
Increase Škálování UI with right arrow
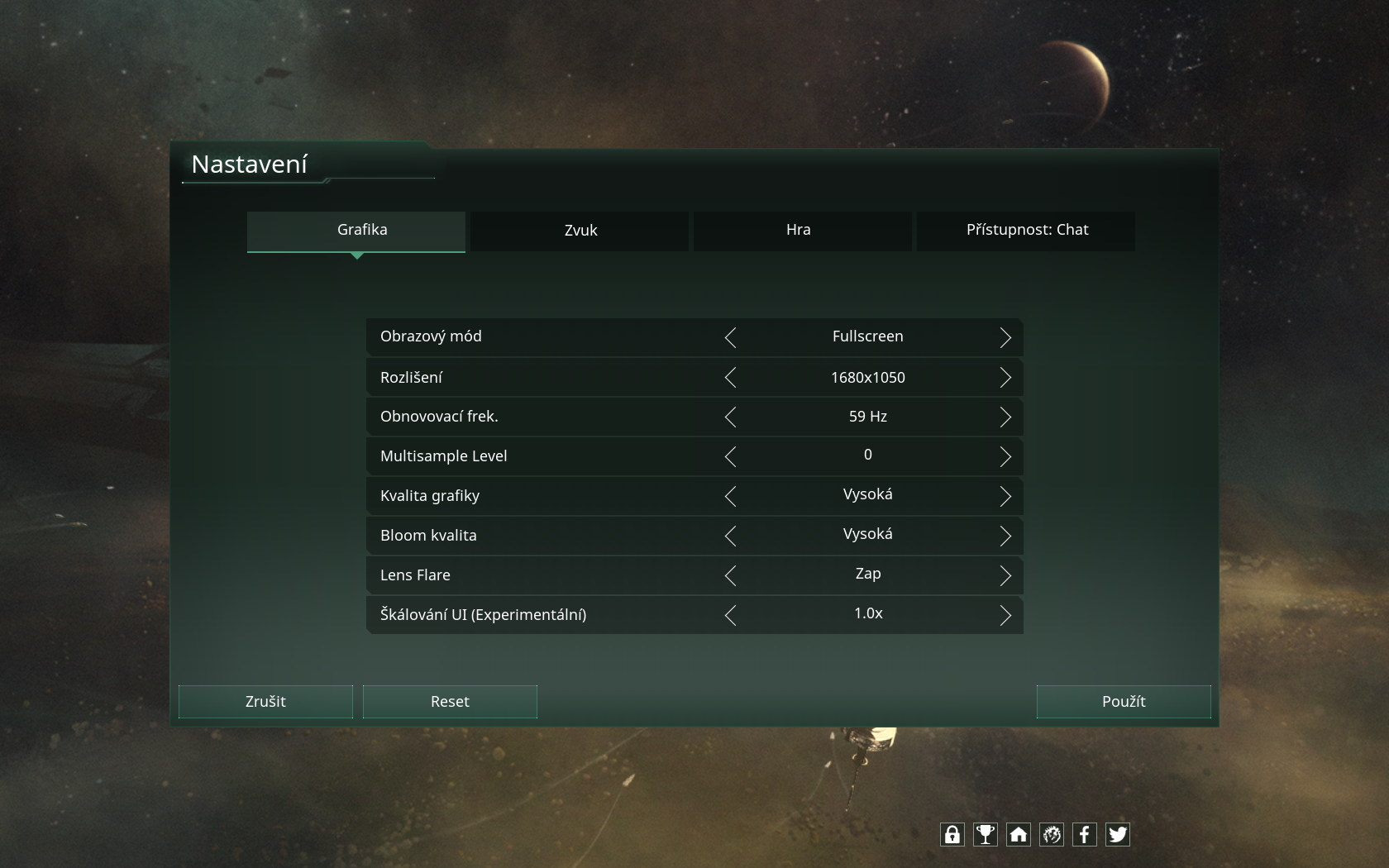click(x=1005, y=616)
